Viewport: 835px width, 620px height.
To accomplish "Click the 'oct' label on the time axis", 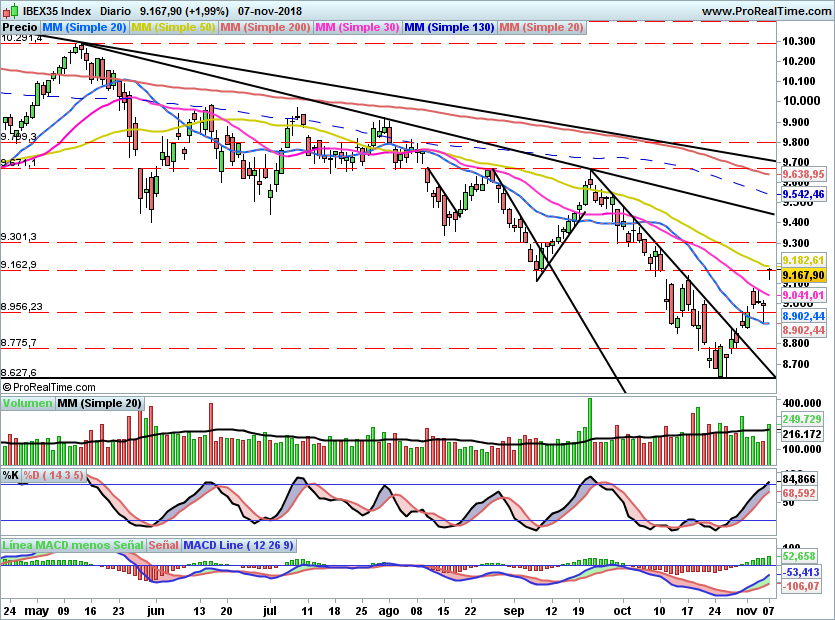I will (622, 610).
